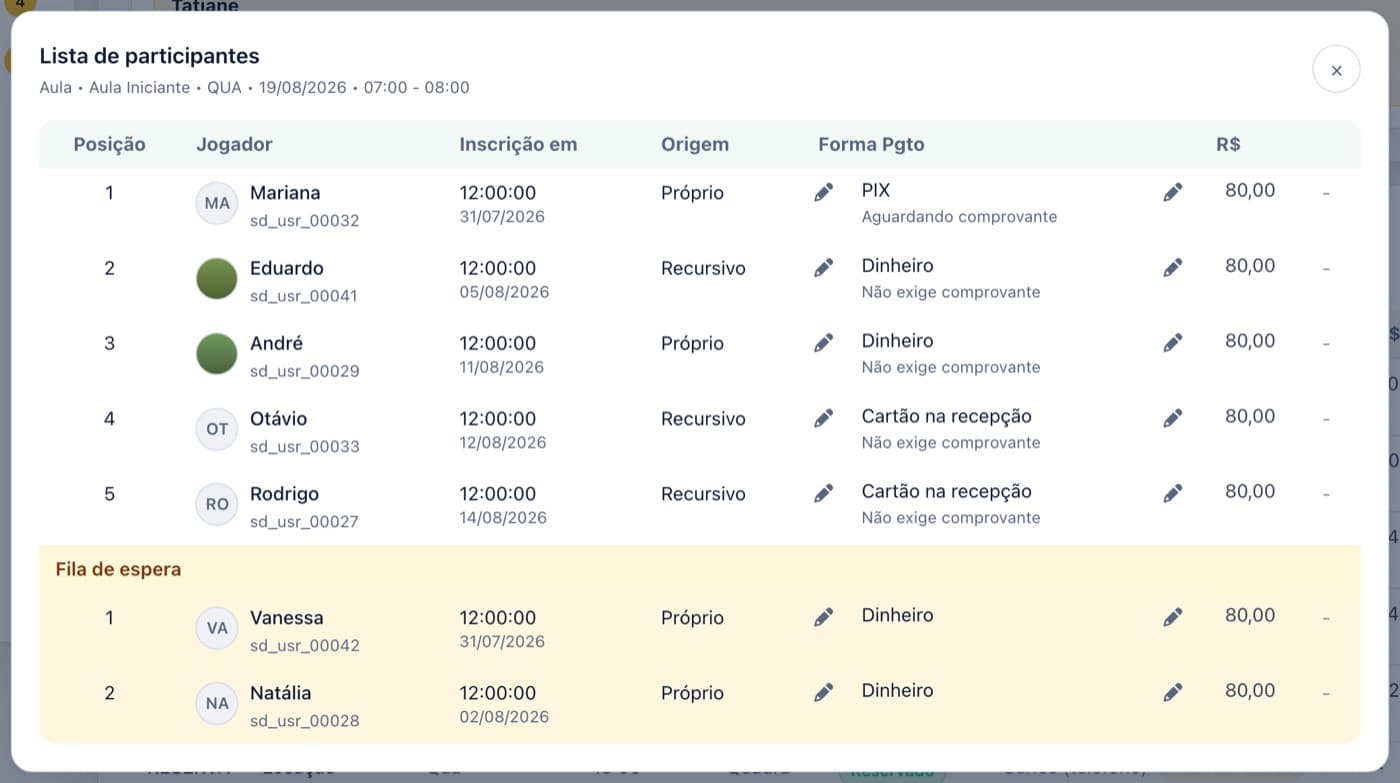
Task: Click the registration date 14/08/2026
Action: (x=503, y=517)
